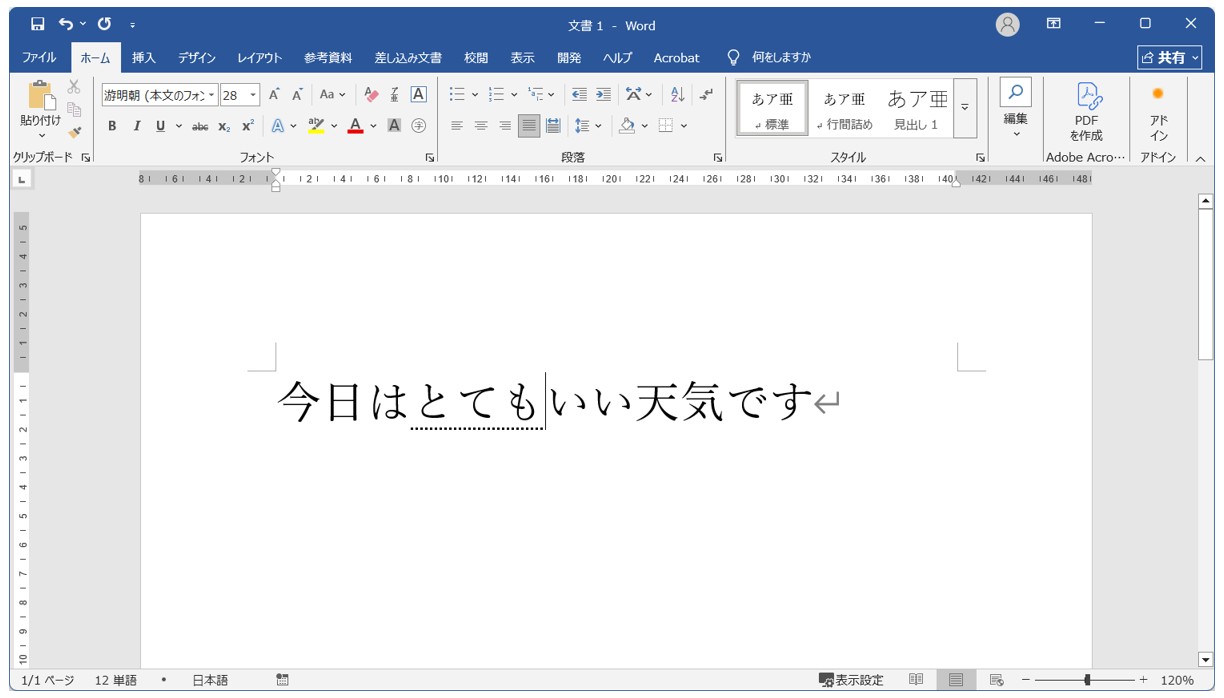Open the font size dropdown
The height and width of the screenshot is (698, 1224).
tap(253, 95)
